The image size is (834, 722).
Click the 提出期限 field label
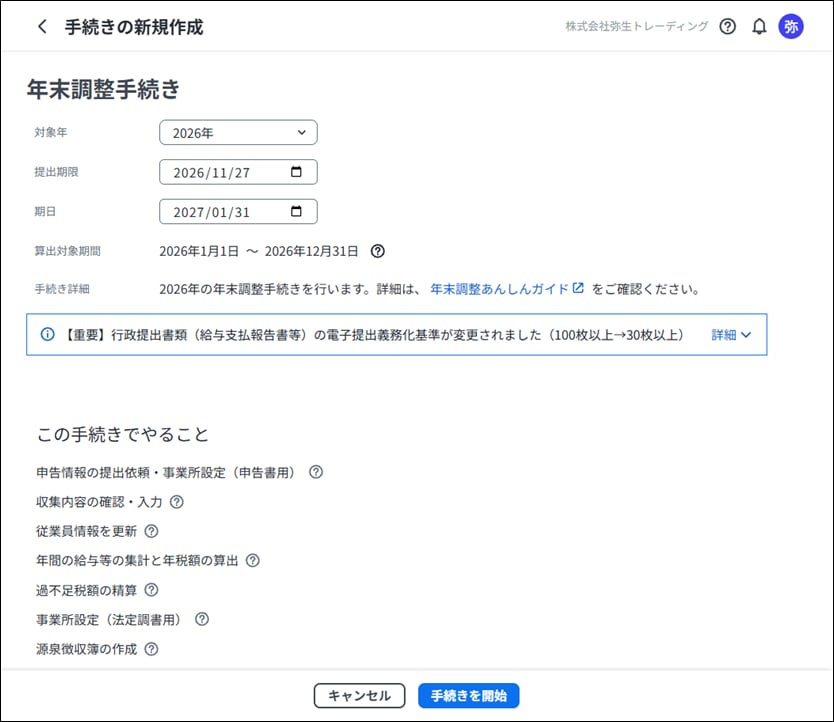click(x=56, y=172)
